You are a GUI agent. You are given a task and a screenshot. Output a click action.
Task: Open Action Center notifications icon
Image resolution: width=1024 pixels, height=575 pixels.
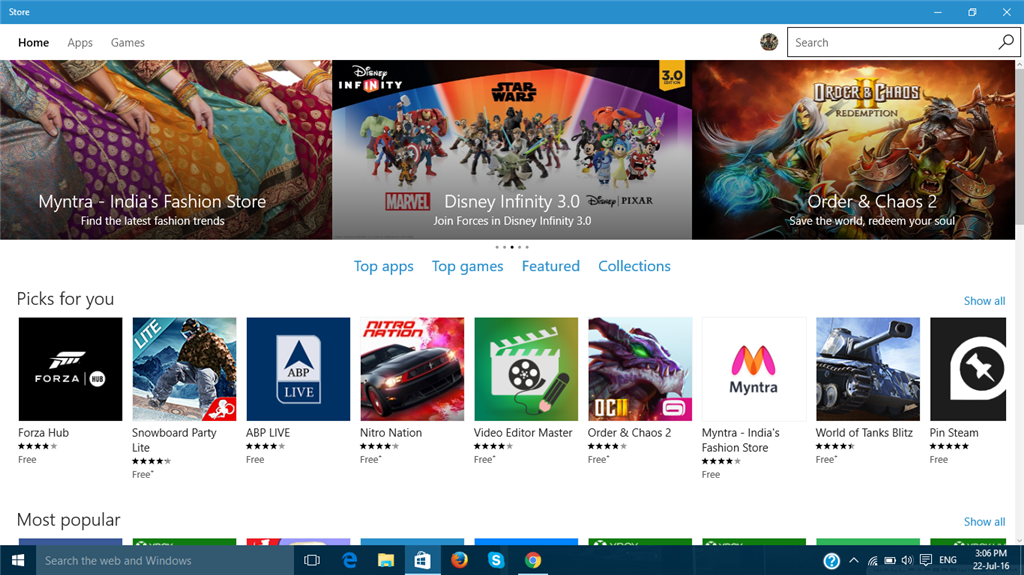[925, 561]
